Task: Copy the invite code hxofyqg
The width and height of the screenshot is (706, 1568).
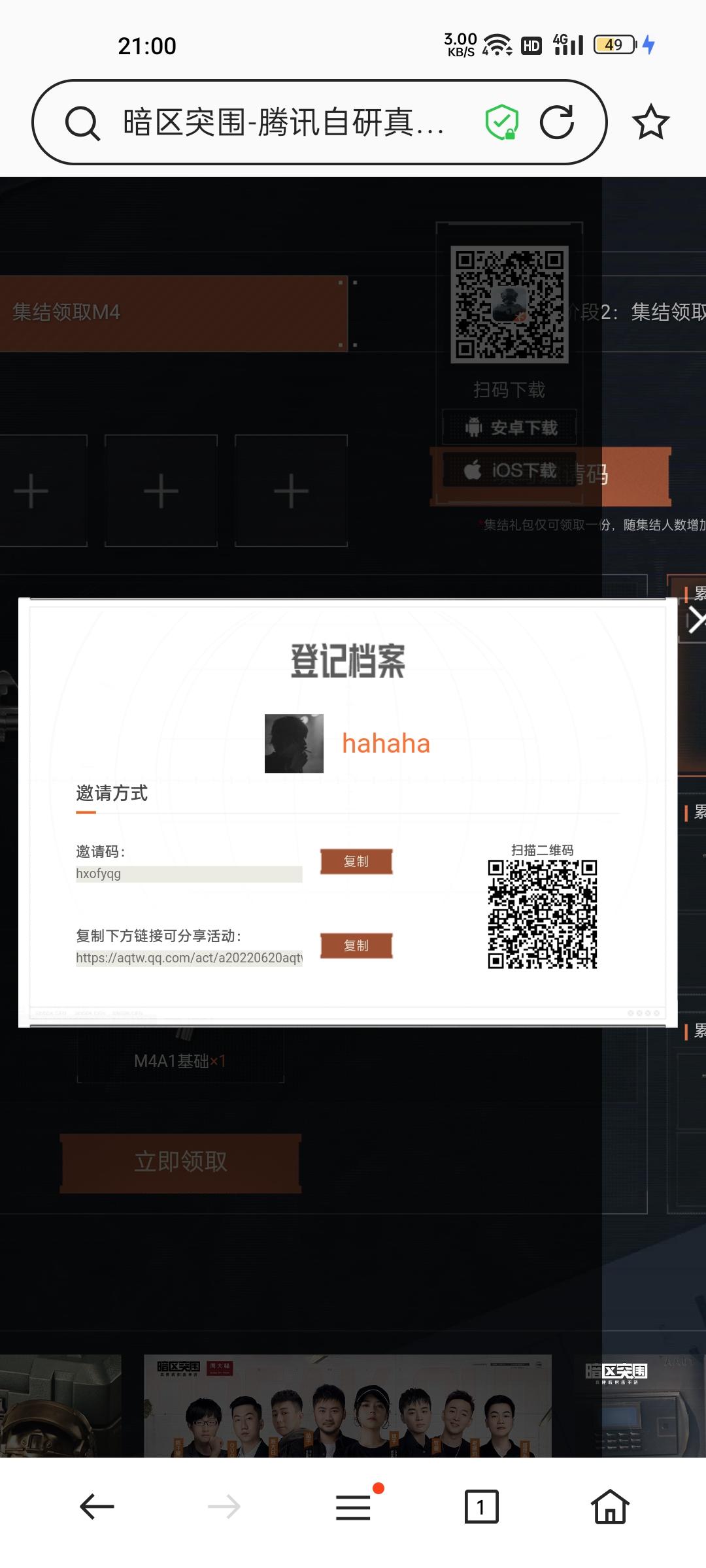Action: (x=356, y=861)
